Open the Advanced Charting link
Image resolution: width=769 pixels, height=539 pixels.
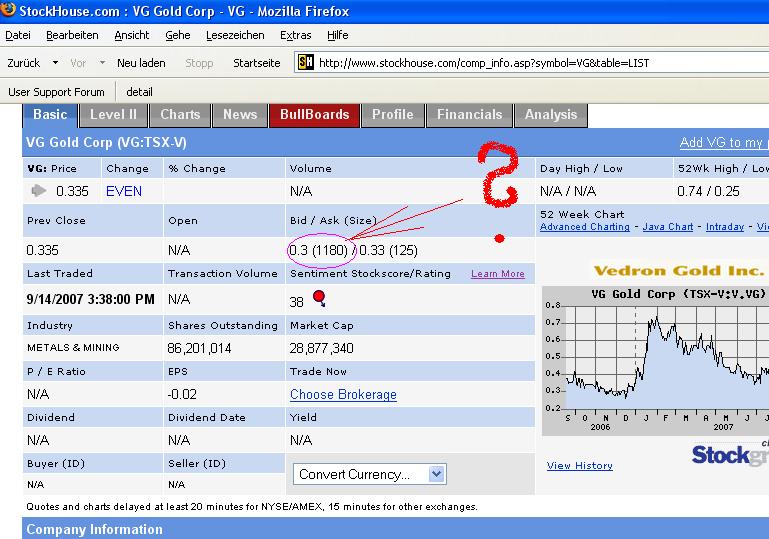coord(584,227)
